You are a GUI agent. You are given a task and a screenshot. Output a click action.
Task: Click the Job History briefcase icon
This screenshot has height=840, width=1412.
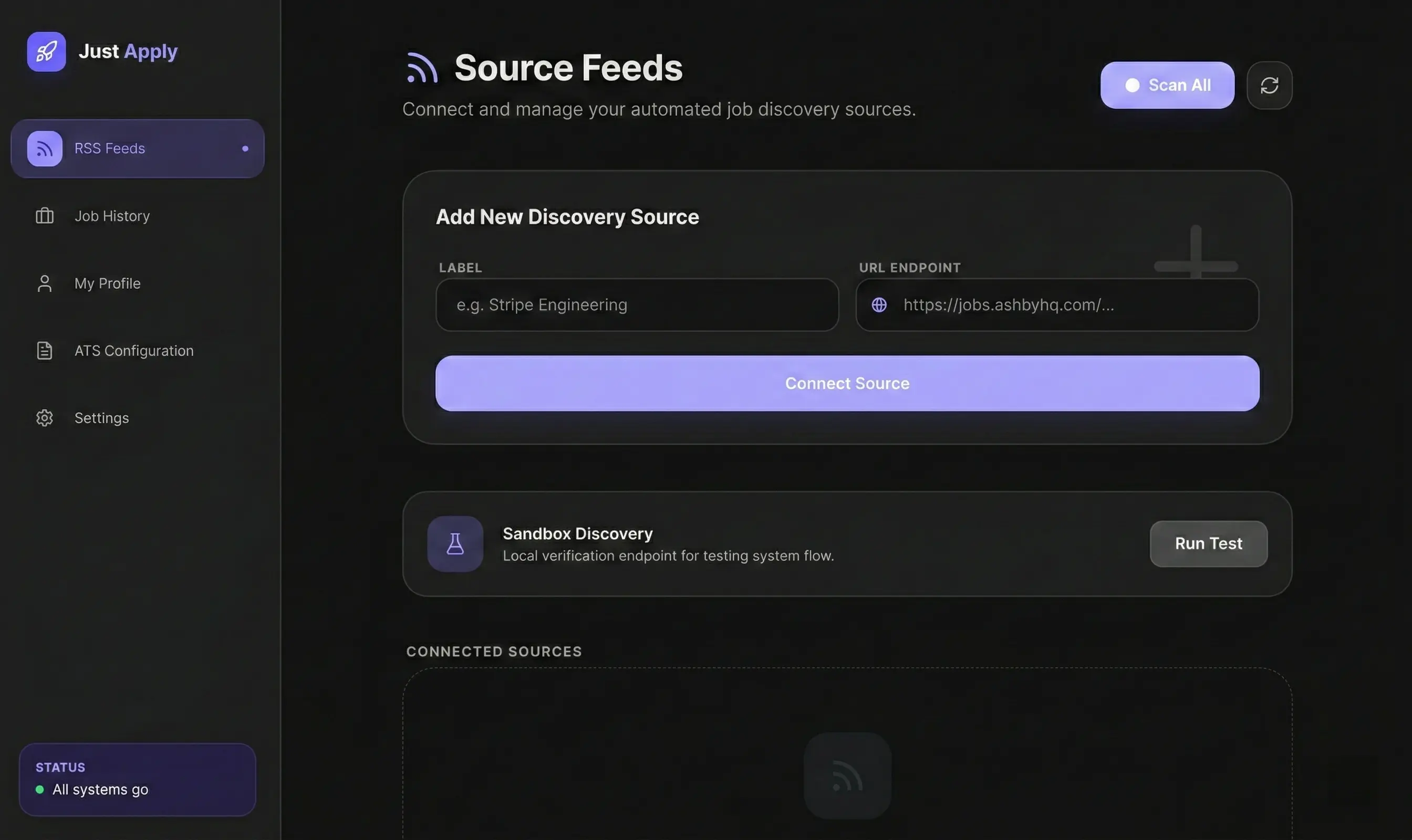(x=45, y=216)
